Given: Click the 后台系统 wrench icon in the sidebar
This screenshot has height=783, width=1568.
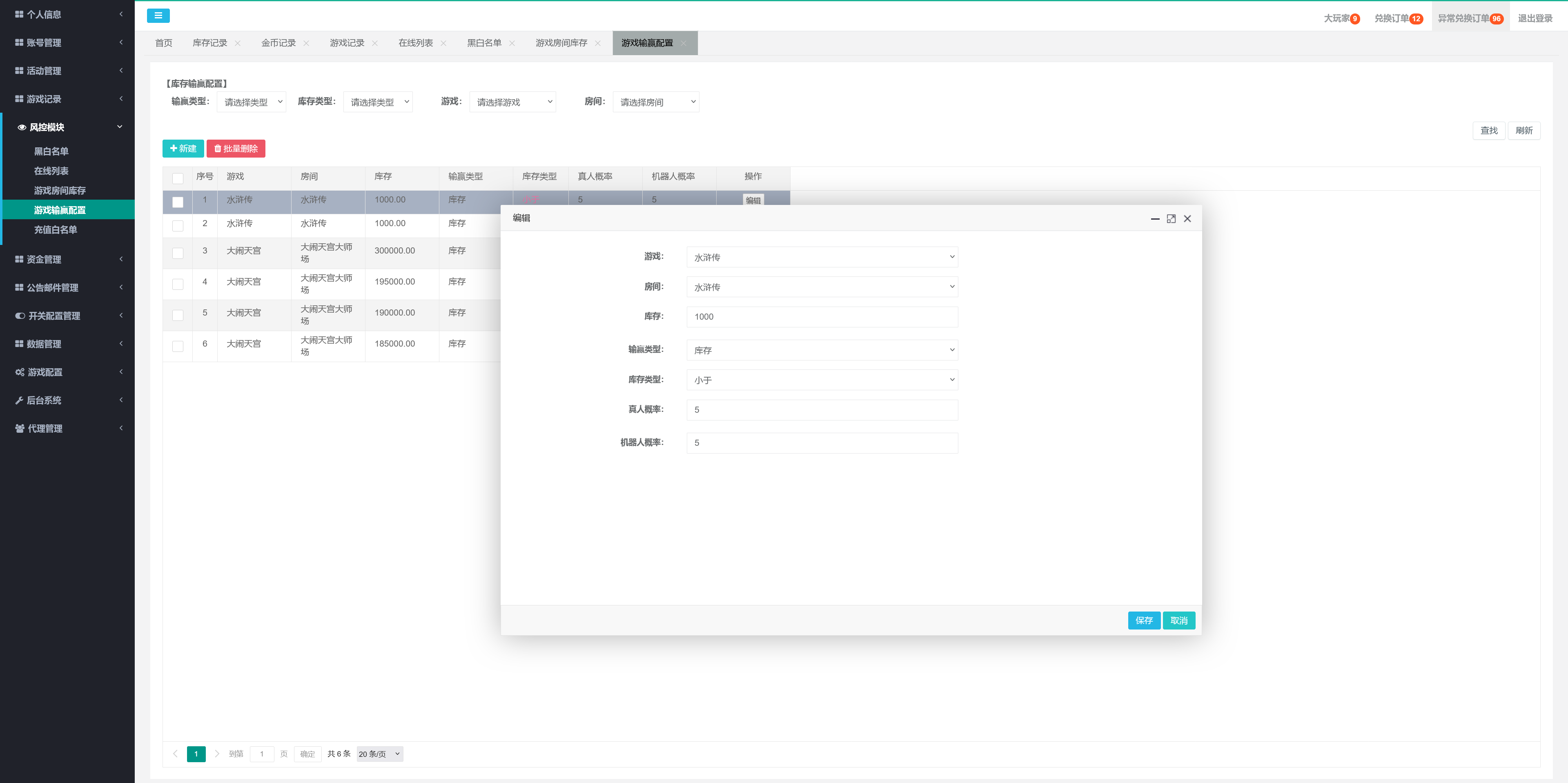Looking at the screenshot, I should 20,400.
